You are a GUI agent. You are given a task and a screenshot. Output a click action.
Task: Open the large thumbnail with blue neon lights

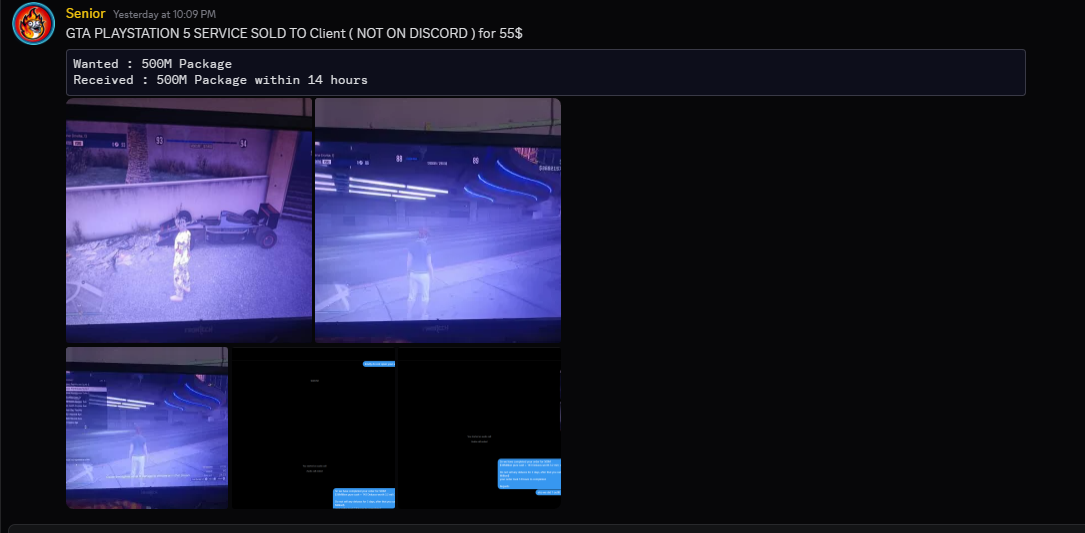(x=437, y=220)
